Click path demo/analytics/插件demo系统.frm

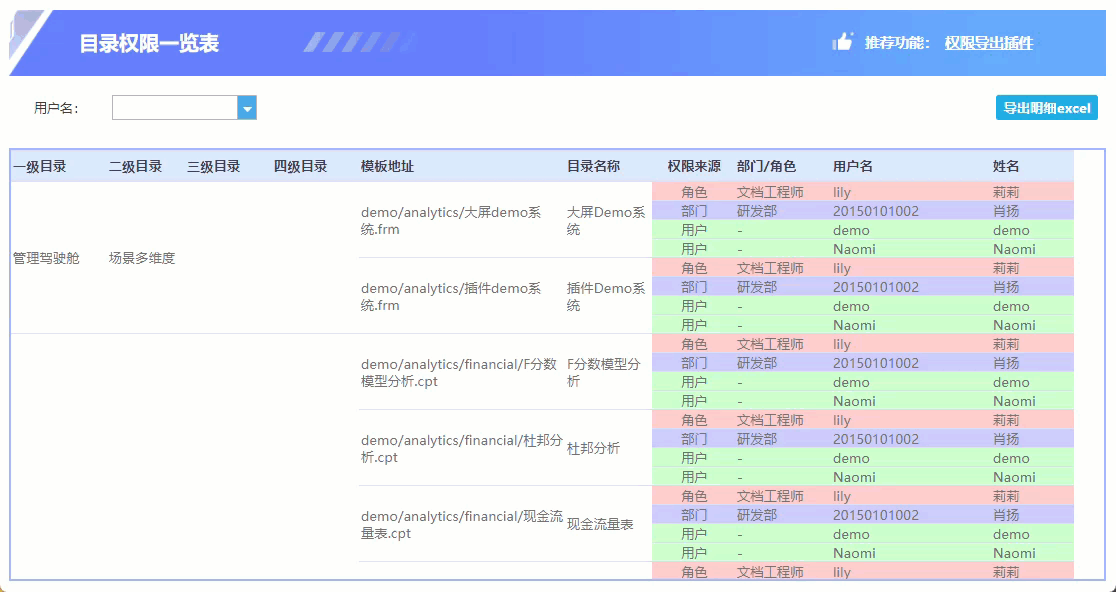(x=451, y=297)
